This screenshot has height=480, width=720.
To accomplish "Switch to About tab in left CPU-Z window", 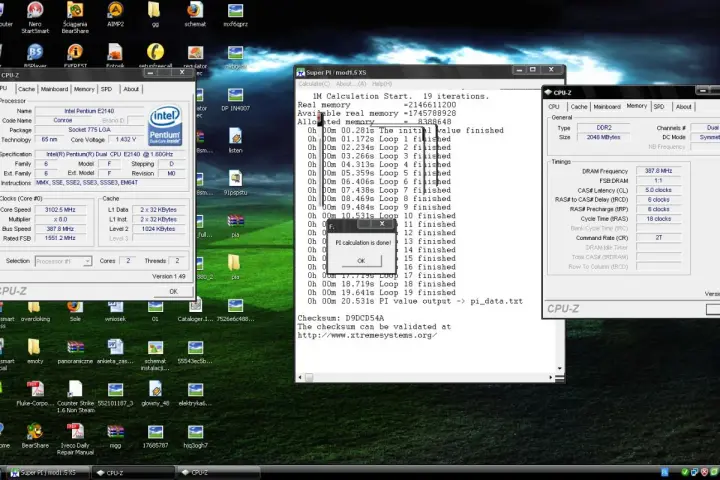I will 131,89.
